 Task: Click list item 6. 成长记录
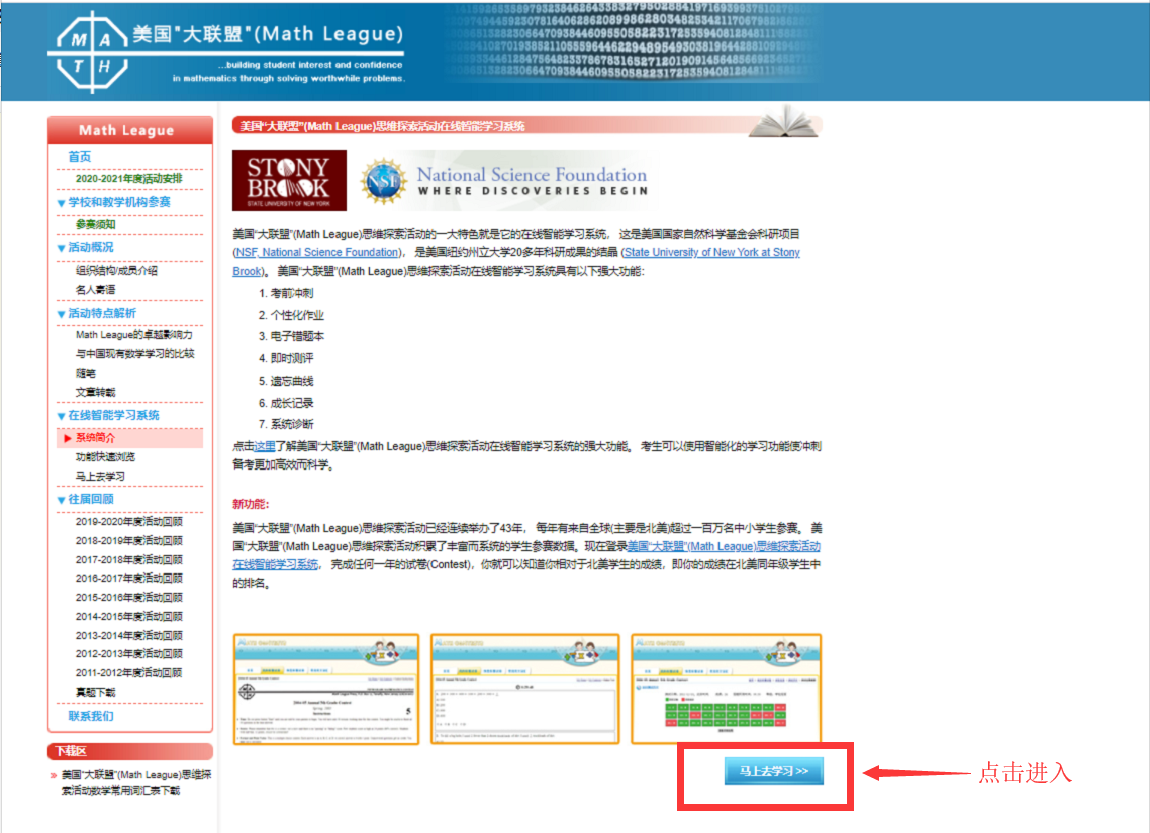pos(286,403)
